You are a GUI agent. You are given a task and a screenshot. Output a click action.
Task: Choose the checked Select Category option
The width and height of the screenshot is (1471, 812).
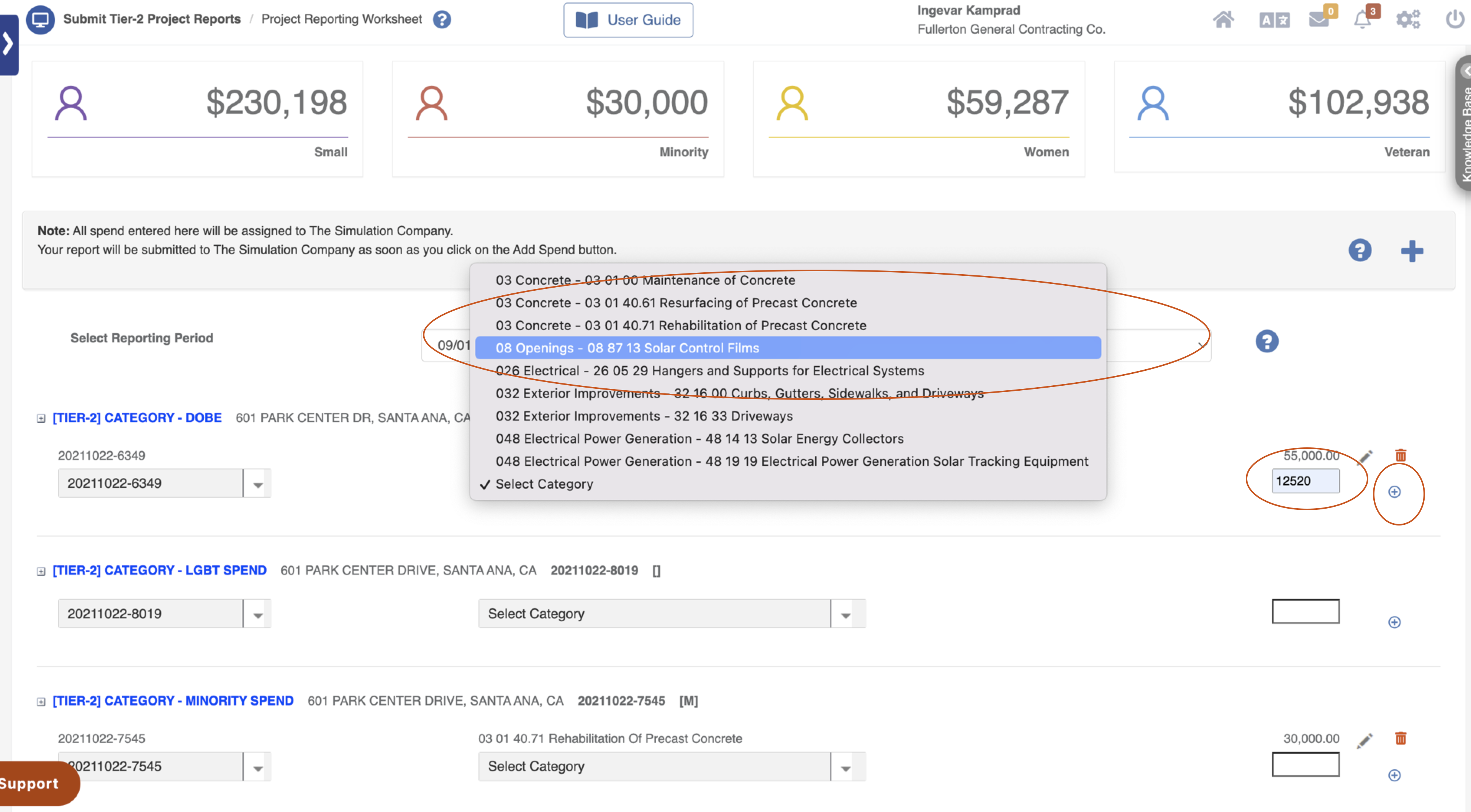click(x=788, y=484)
